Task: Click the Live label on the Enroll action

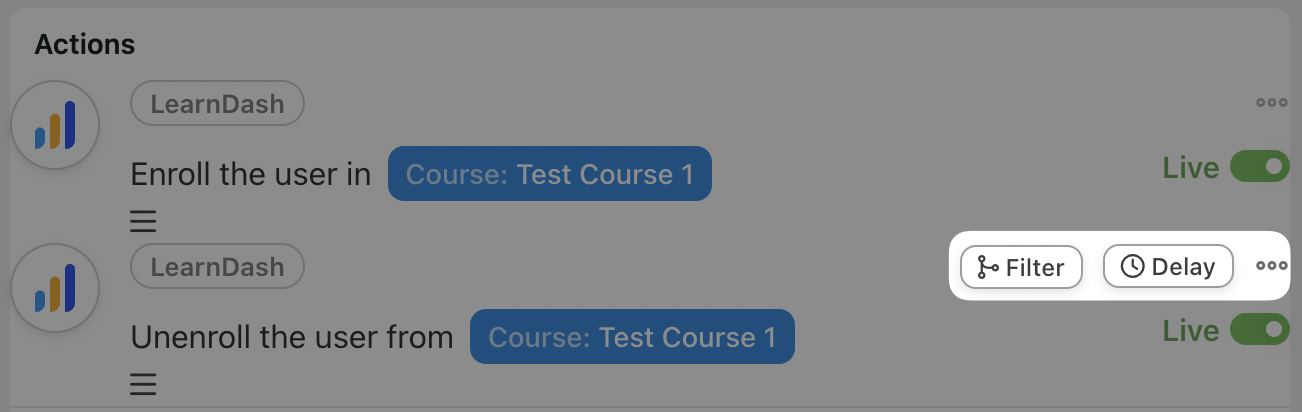Action: coord(1190,168)
